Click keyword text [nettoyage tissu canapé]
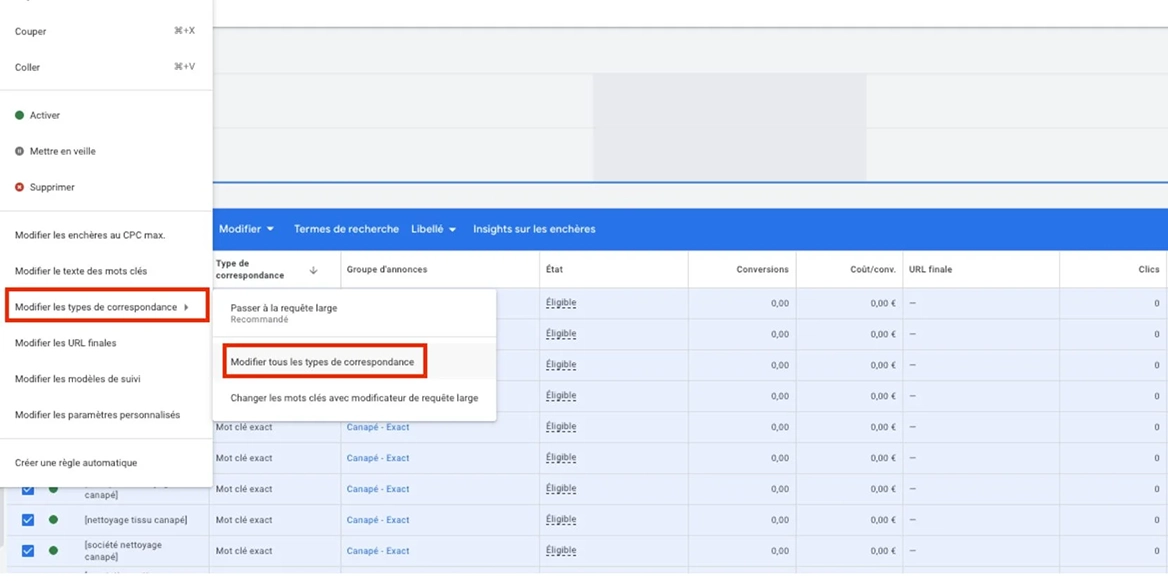This screenshot has width=1168, height=581. click(x=136, y=520)
